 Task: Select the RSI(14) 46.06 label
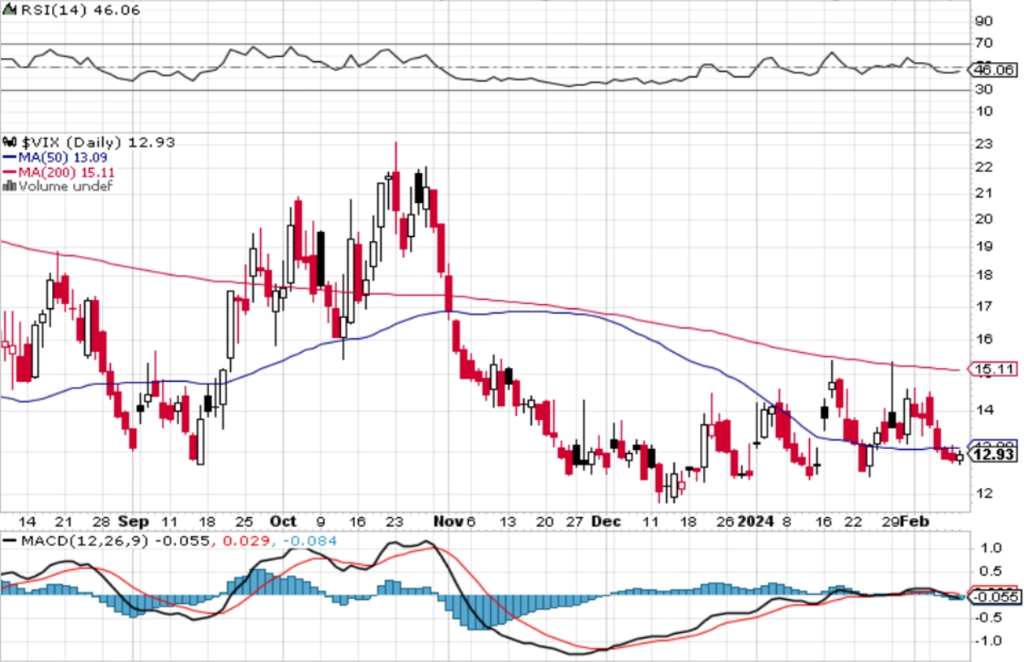click(x=80, y=10)
